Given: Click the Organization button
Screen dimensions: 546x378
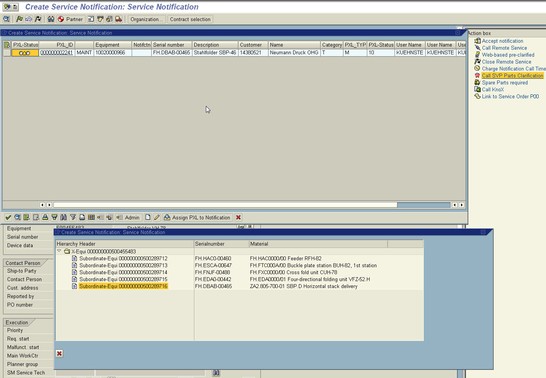Looking at the screenshot, I should tap(146, 19).
